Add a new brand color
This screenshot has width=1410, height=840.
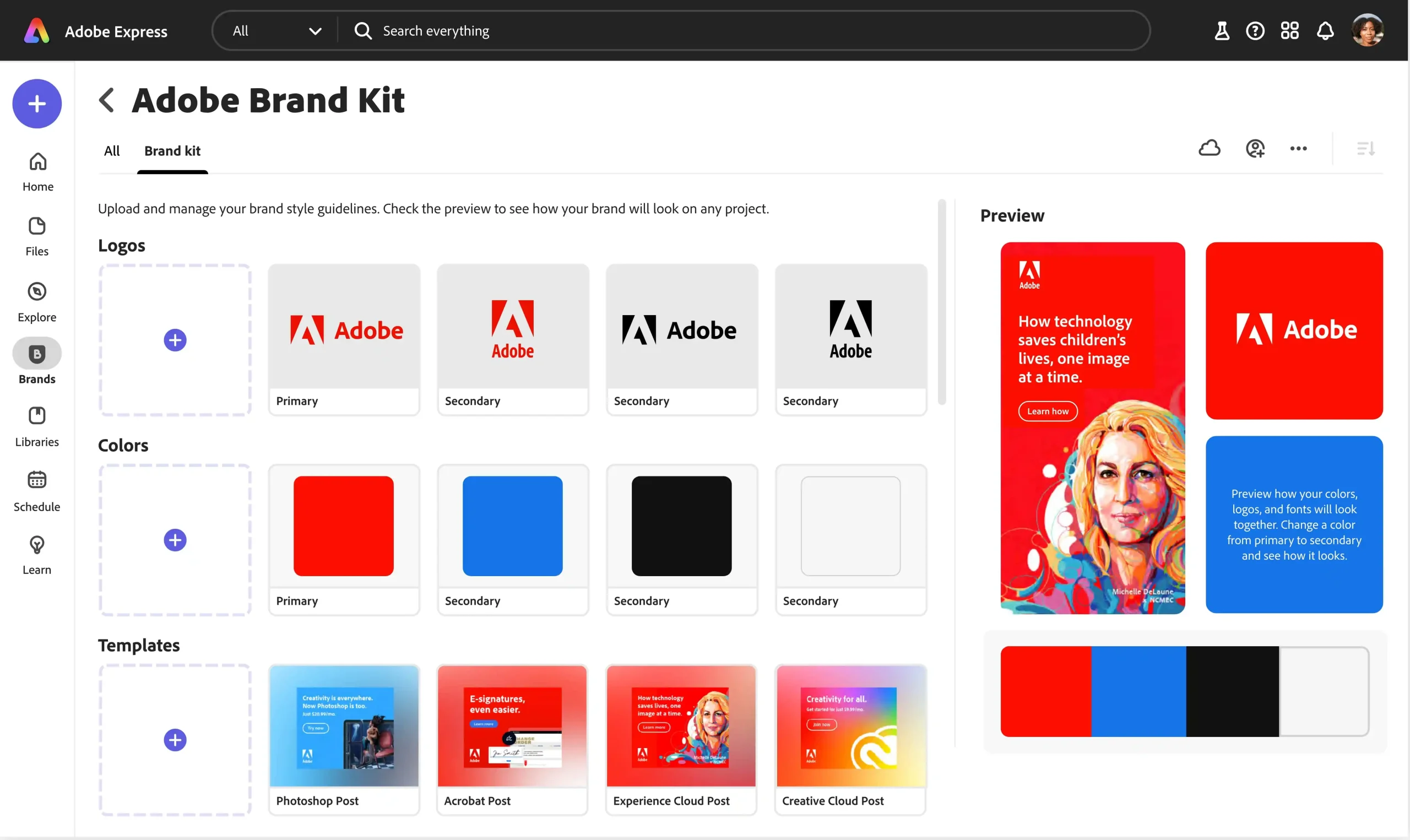(x=175, y=540)
